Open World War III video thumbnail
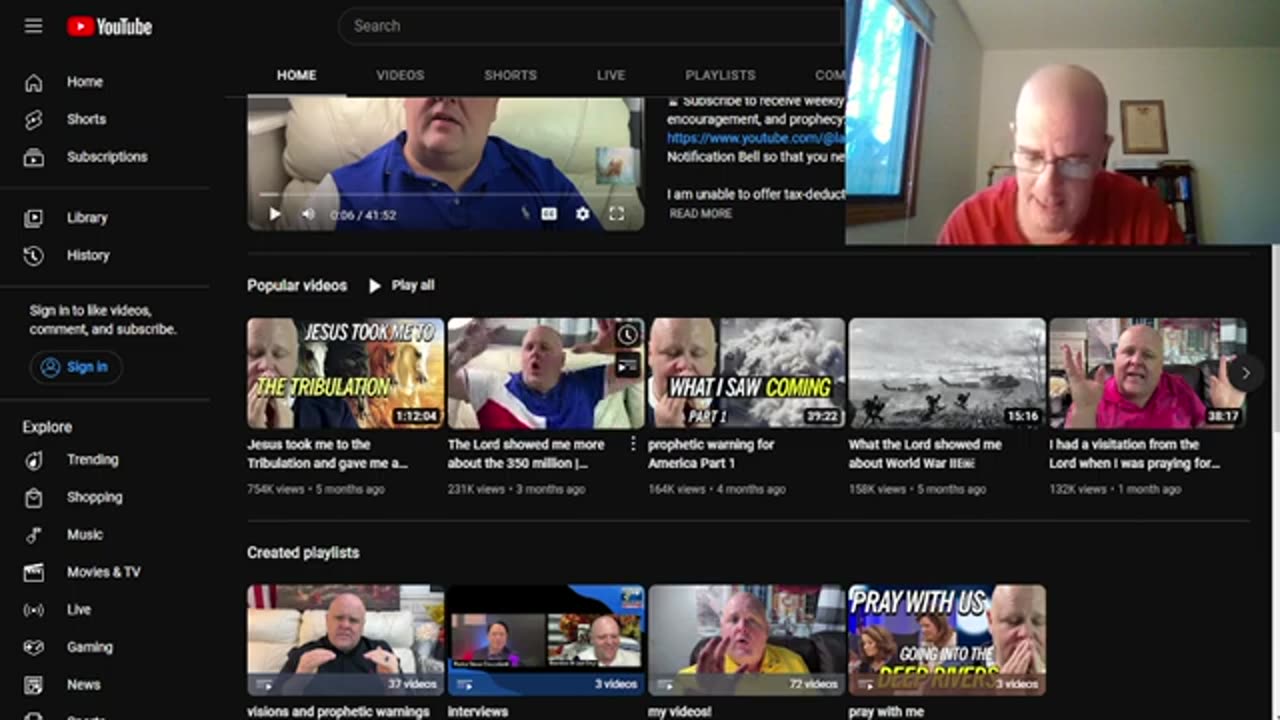This screenshot has width=1280, height=720. [947, 373]
